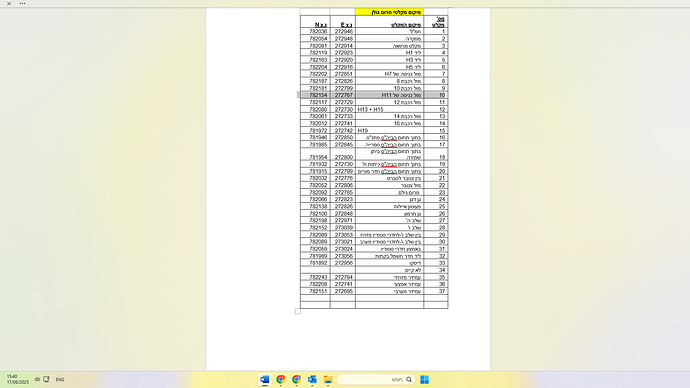Click the '781989' cell in row 32
Viewport: 690px width, 388px height.
click(315, 256)
